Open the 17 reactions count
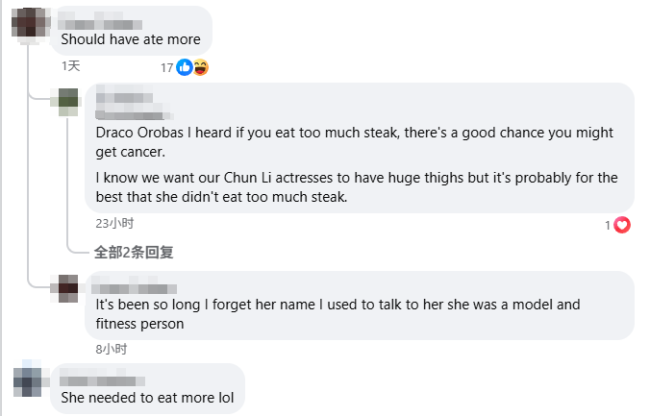 [x=167, y=67]
